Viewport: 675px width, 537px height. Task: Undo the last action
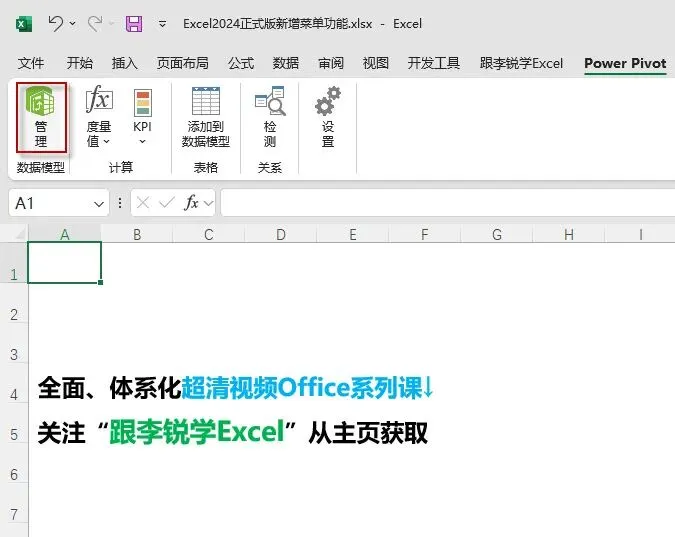click(56, 23)
